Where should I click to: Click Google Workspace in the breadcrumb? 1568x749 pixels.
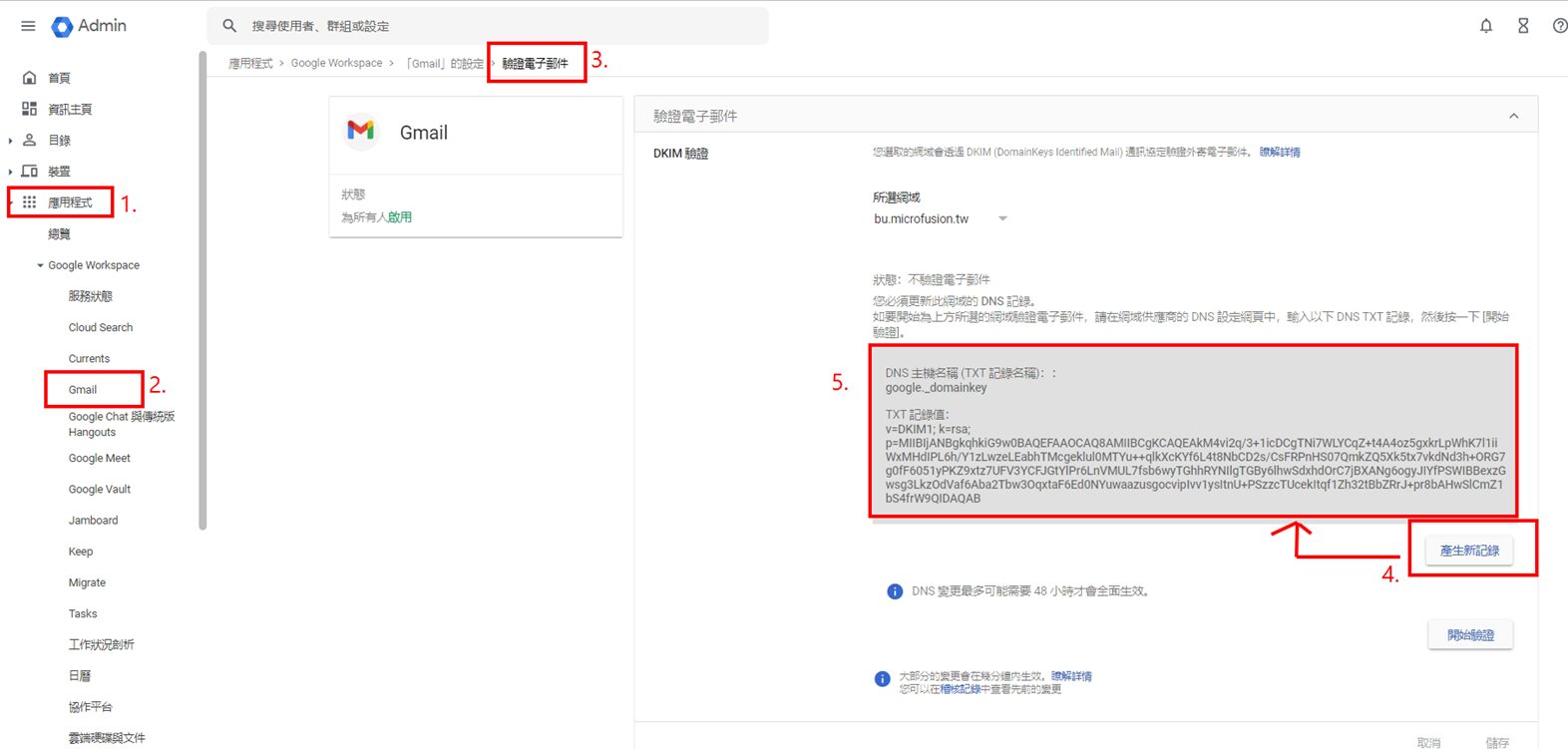click(336, 63)
